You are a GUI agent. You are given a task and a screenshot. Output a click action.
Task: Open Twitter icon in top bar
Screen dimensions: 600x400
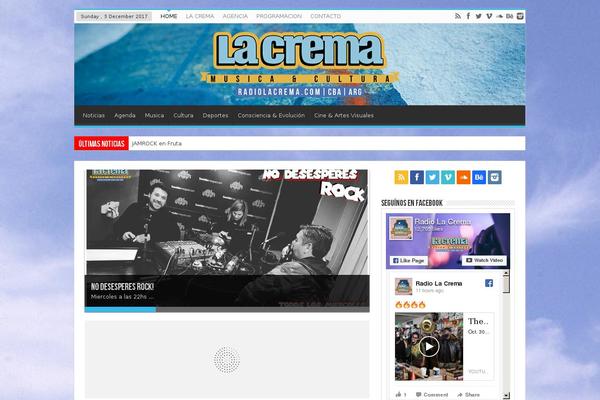click(478, 16)
